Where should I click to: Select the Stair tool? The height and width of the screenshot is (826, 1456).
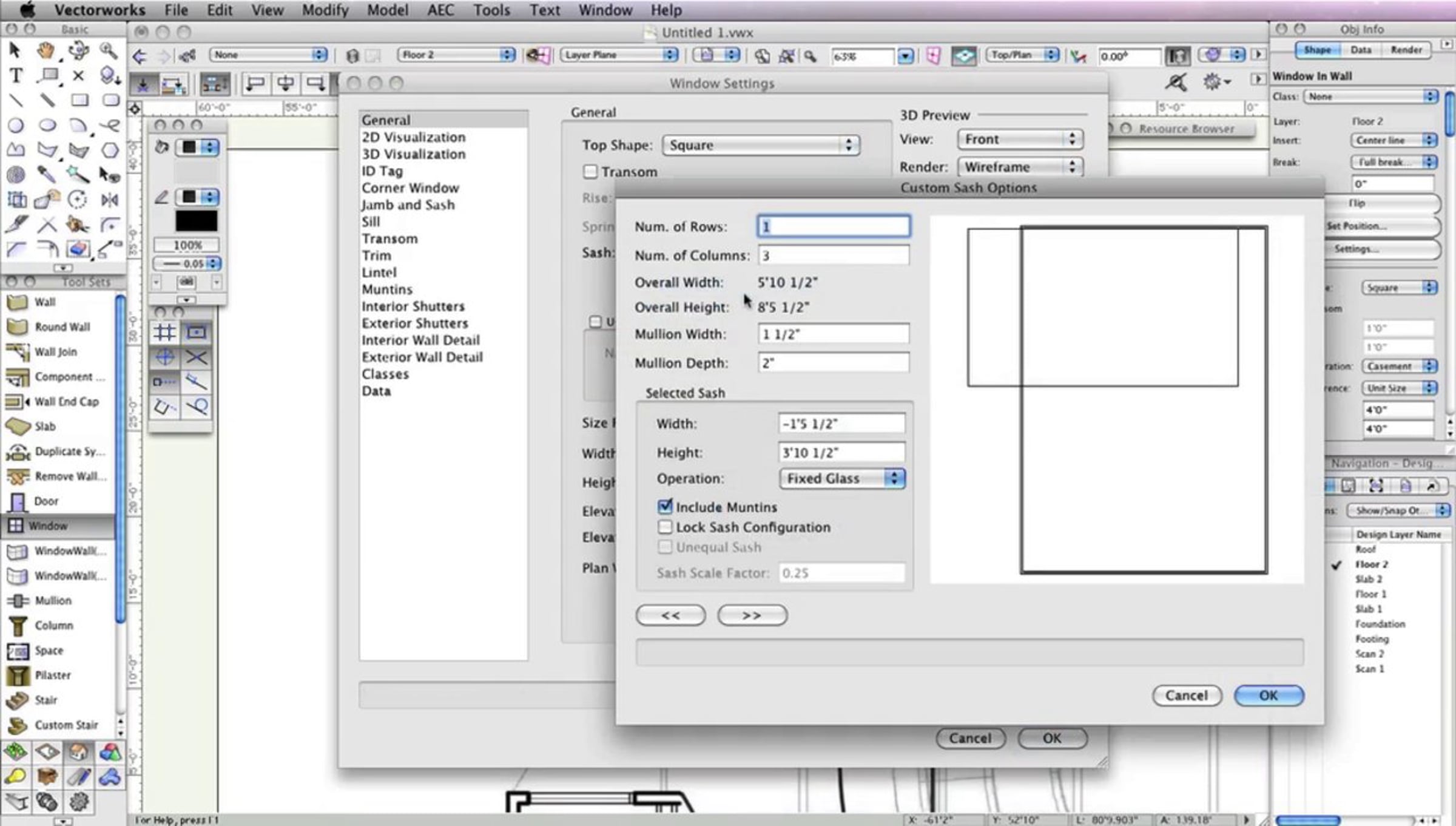click(45, 700)
